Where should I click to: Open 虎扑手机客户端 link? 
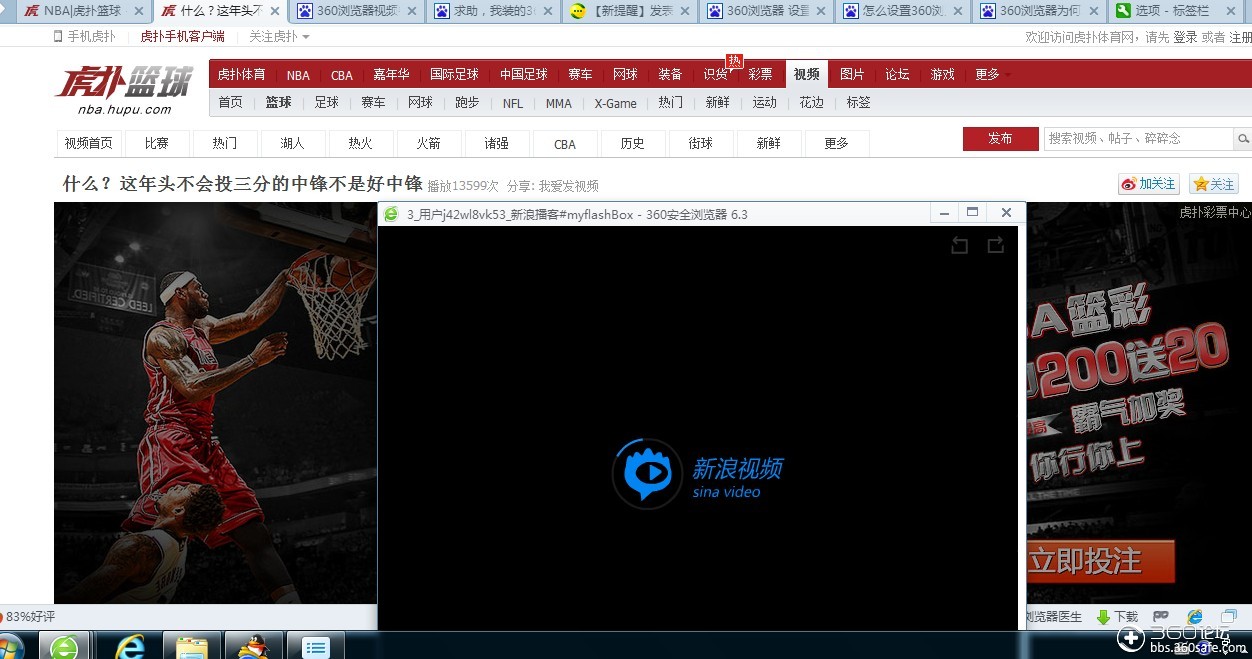coord(182,37)
